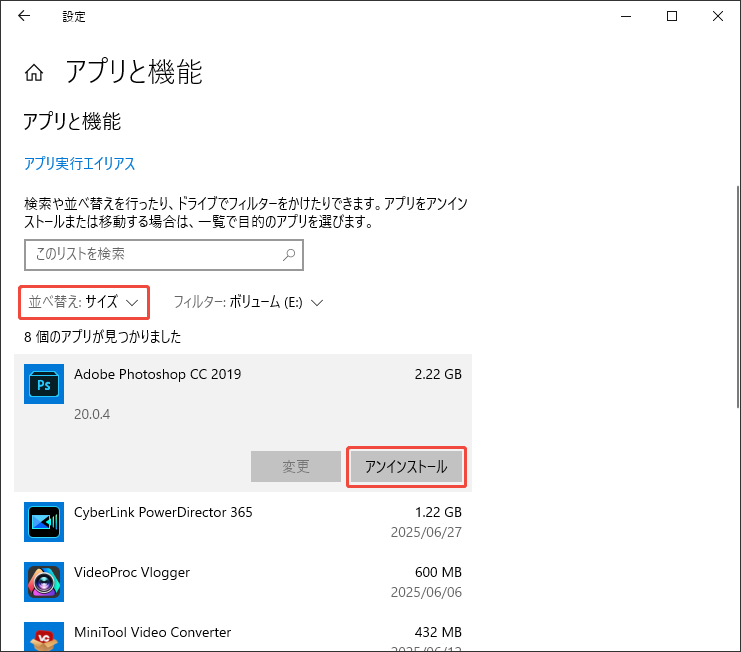Select MiniTool Video Converter entry
741x652 pixels.
pos(243,632)
